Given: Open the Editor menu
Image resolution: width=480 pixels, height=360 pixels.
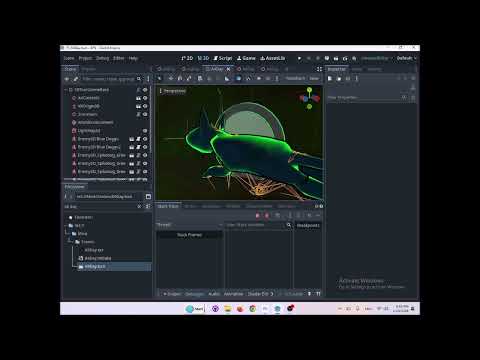Looking at the screenshot, I should [x=119, y=58].
